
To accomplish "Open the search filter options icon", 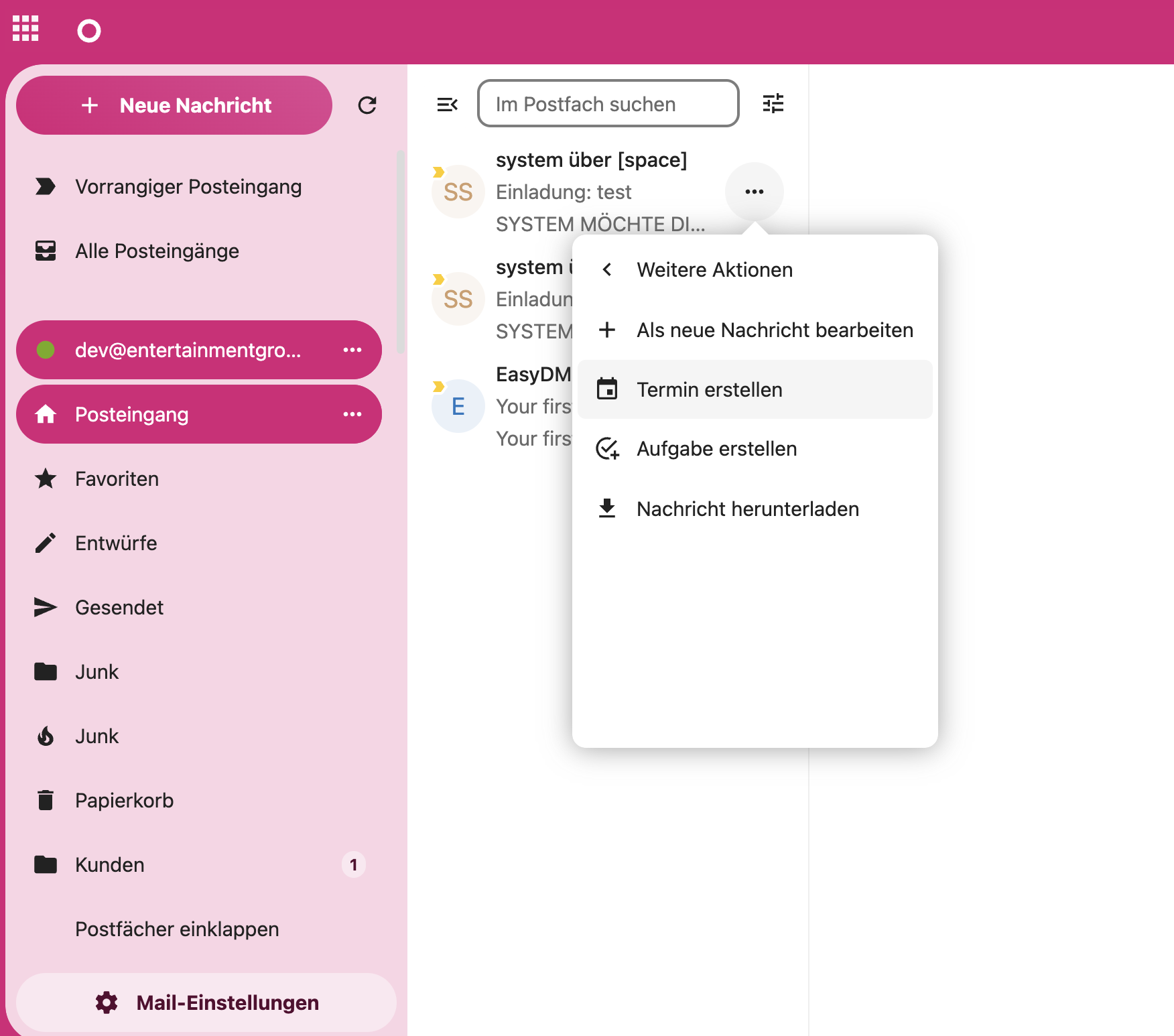I will tap(773, 104).
